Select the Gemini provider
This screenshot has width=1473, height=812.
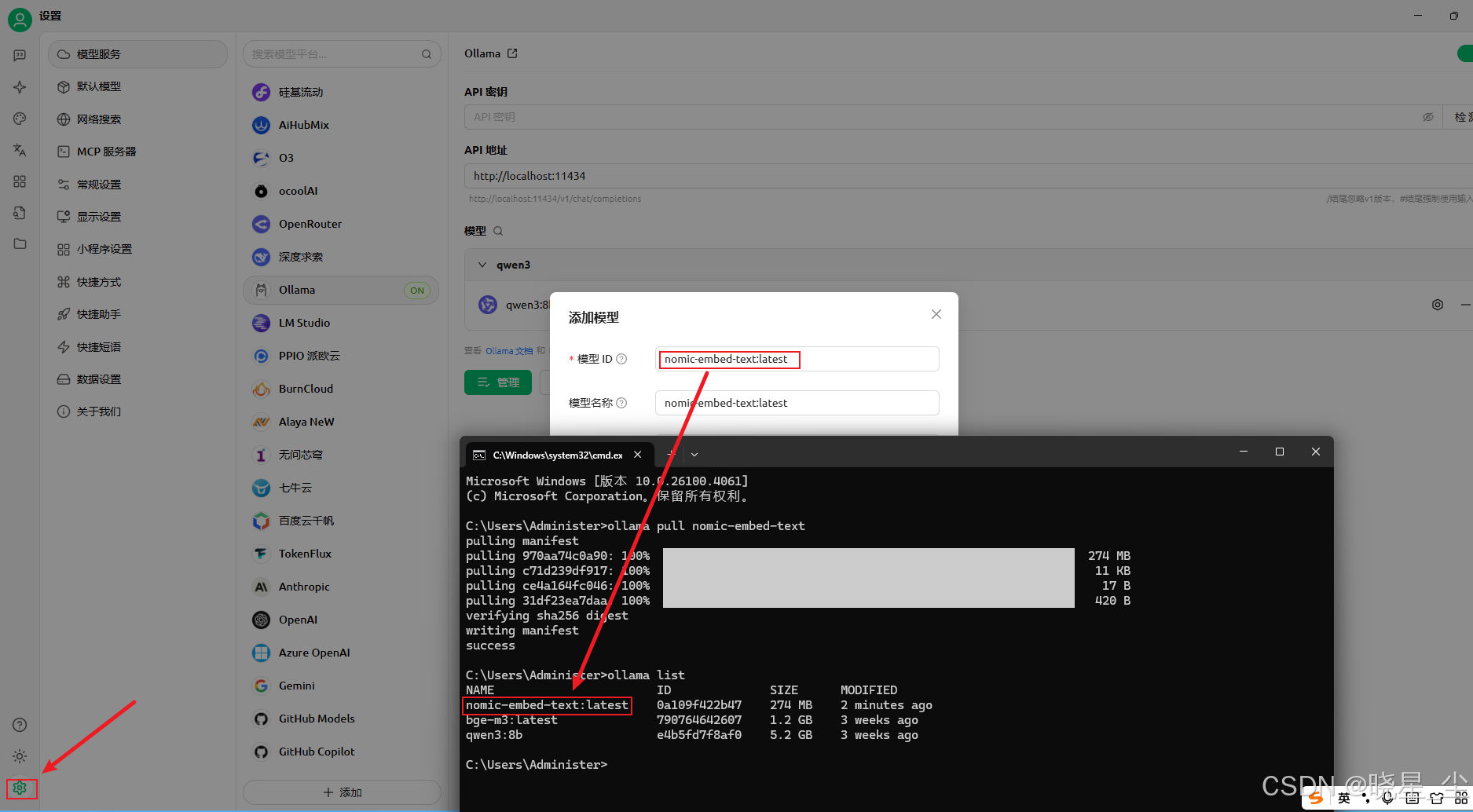tap(341, 686)
